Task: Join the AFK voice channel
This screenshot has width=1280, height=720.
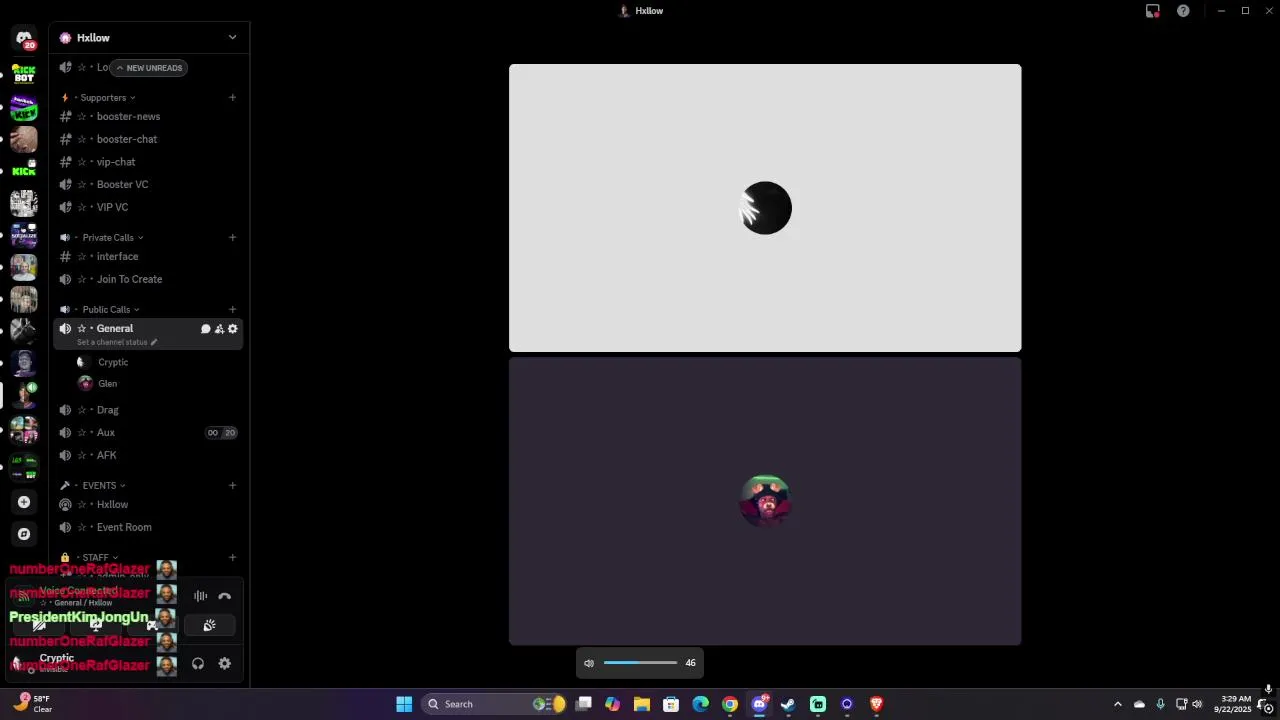Action: (x=148, y=456)
